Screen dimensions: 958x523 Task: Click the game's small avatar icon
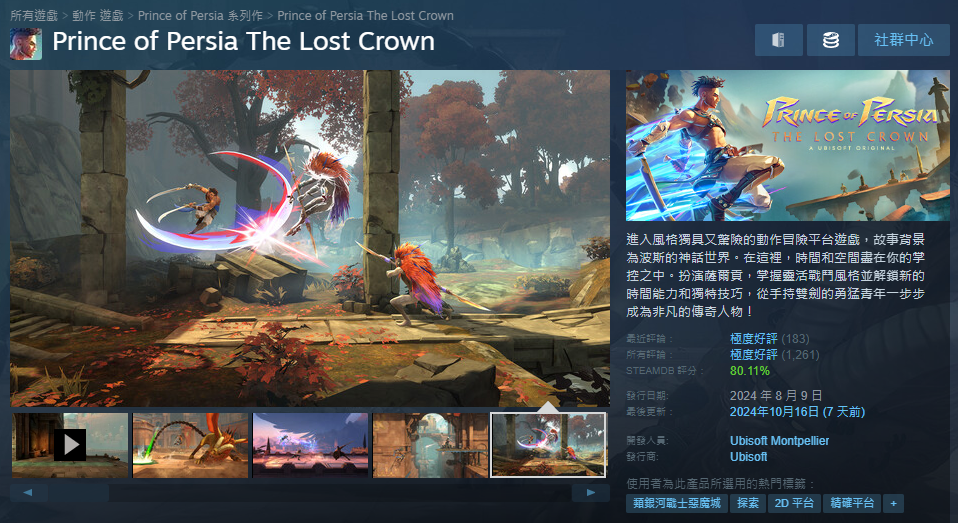tap(26, 43)
